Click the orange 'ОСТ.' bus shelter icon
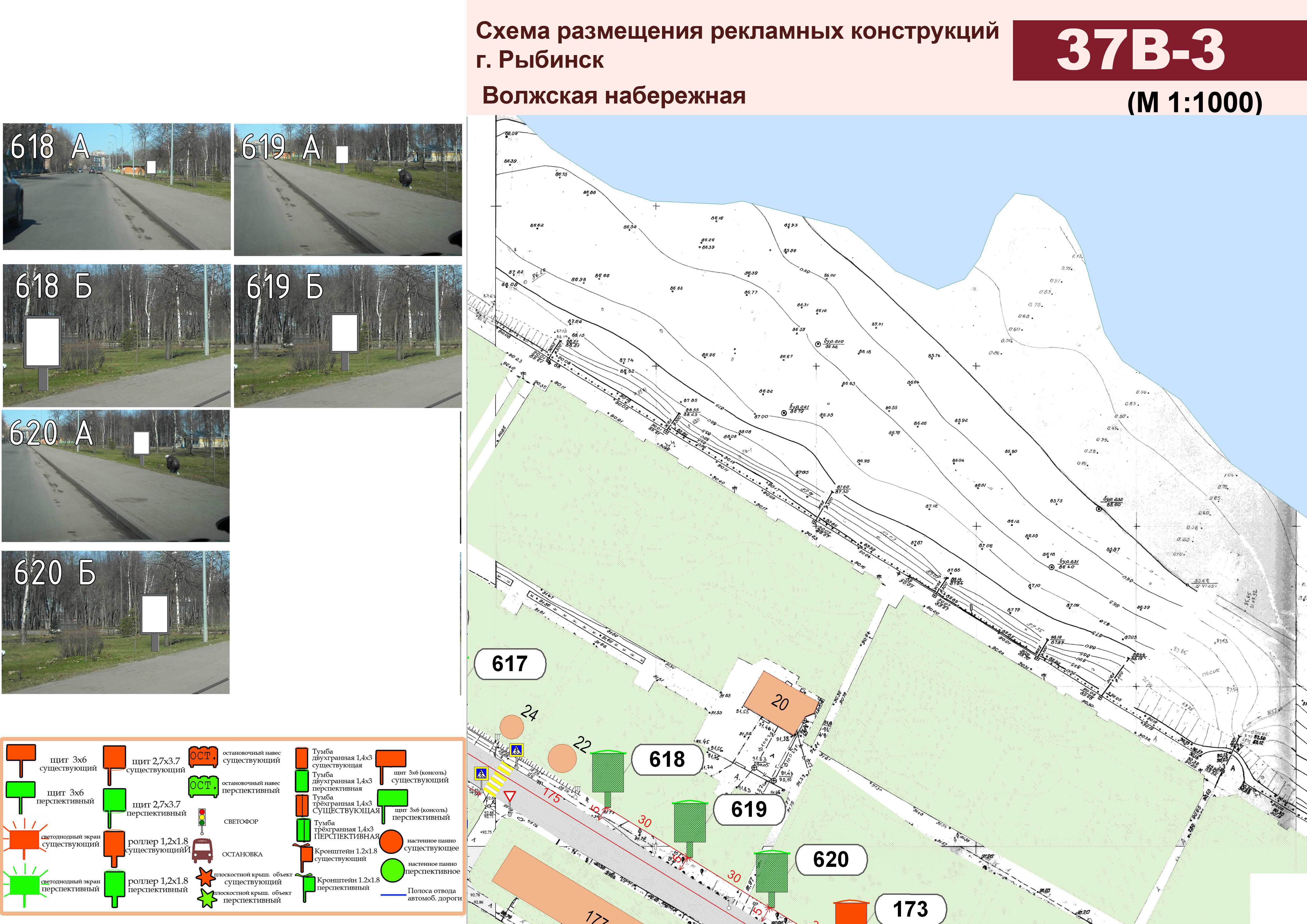Screen dimensions: 1307x924 click(x=203, y=756)
